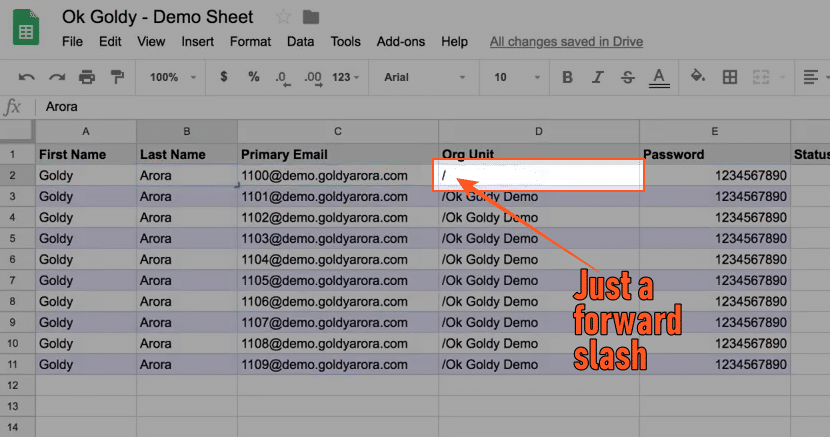The image size is (830, 437).
Task: Select password cell in row 11
Action: pos(715,365)
